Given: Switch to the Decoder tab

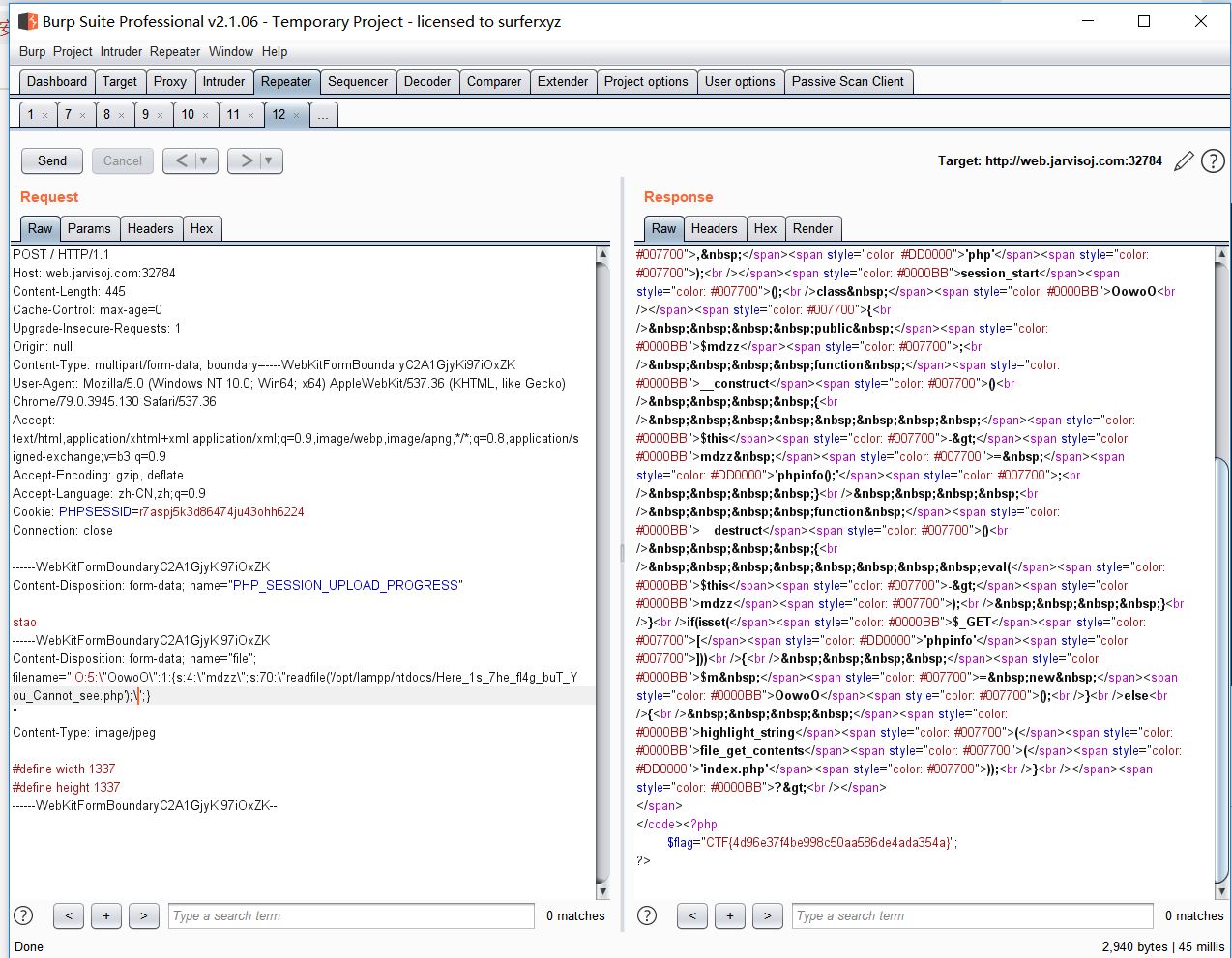Looking at the screenshot, I should click(x=427, y=81).
